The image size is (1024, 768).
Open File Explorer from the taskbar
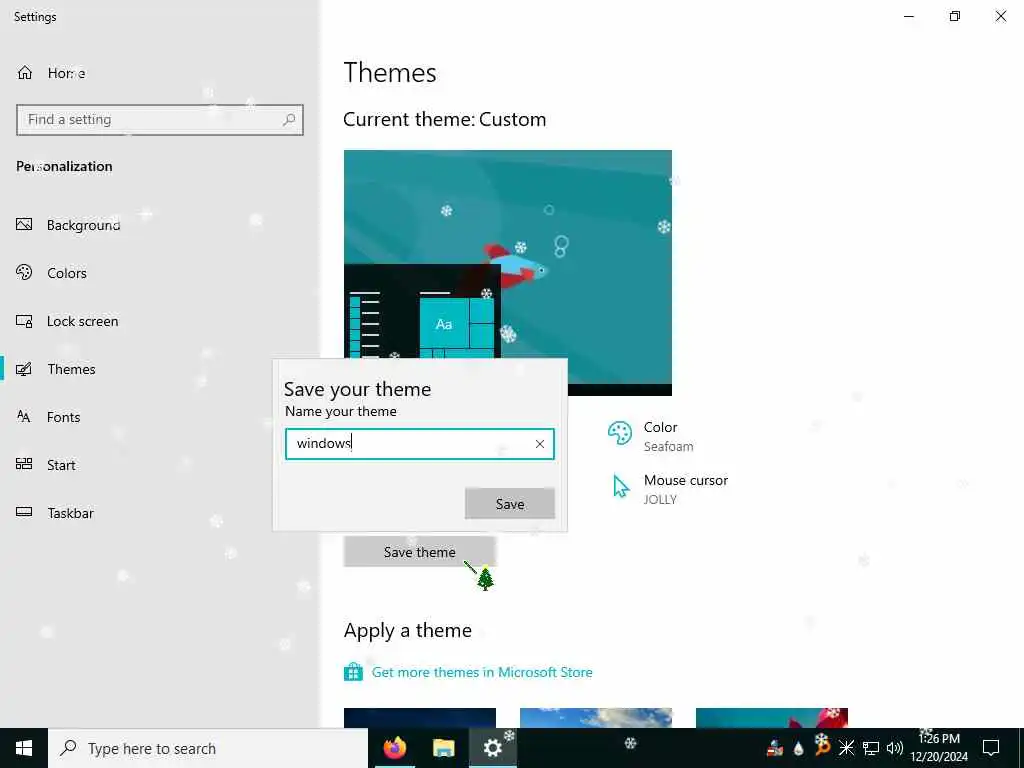point(443,748)
